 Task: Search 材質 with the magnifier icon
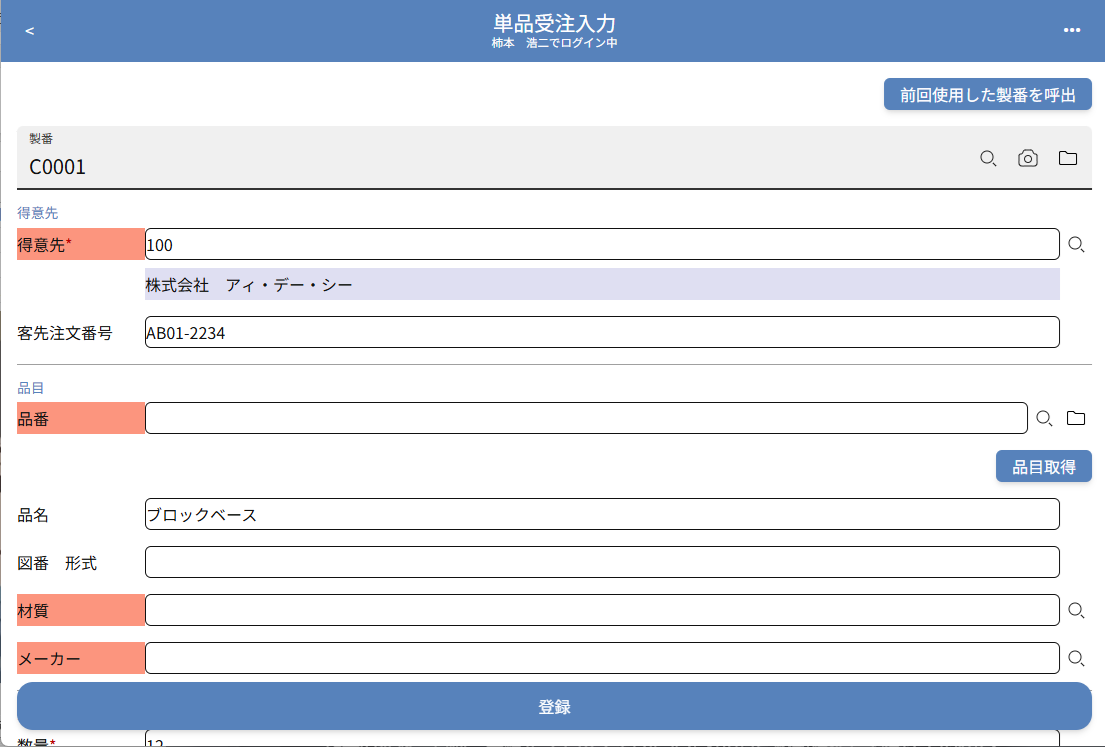click(1076, 610)
